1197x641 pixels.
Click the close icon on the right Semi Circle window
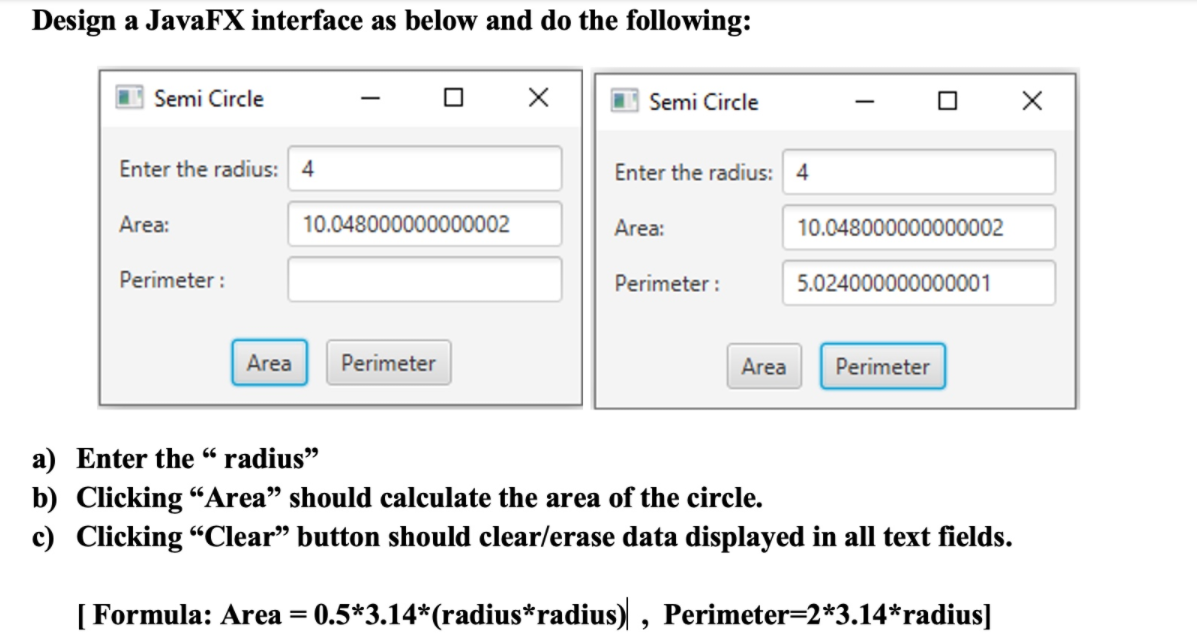(x=1030, y=101)
